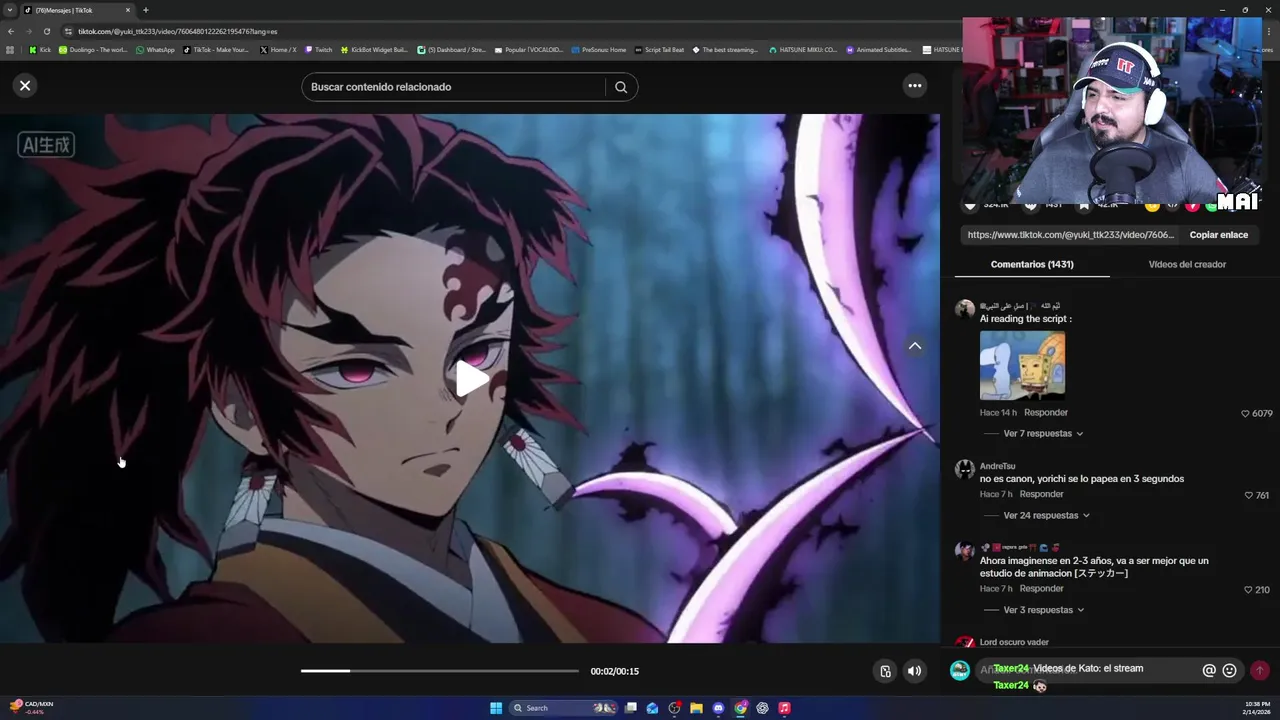Focus the Buscar contenido relacionado search field
This screenshot has width=1280, height=720.
pos(455,87)
